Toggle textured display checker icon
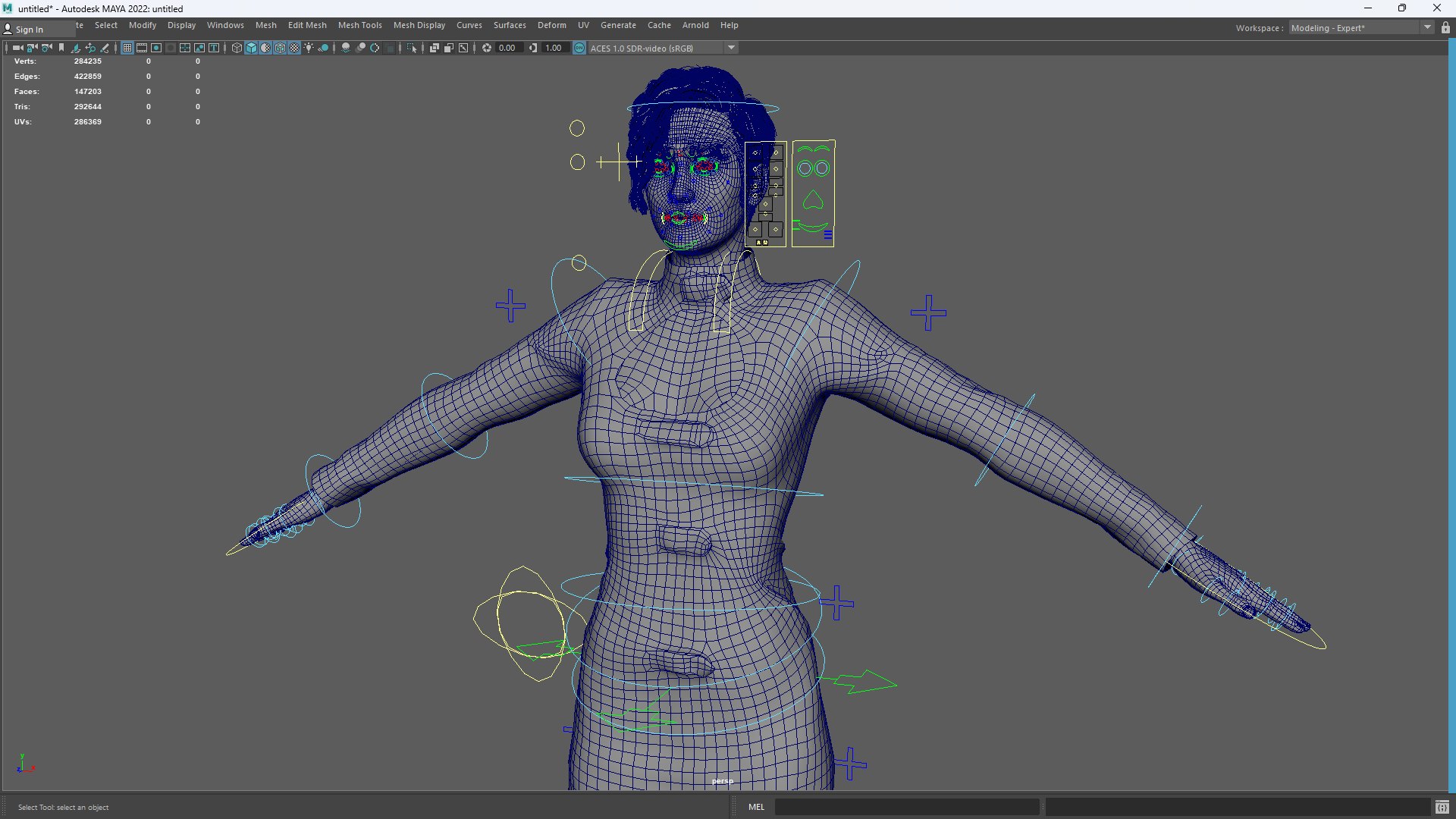 [294, 48]
